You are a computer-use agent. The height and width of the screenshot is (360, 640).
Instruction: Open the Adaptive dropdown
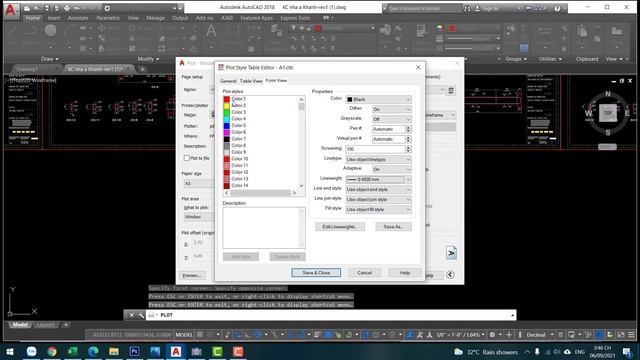click(391, 169)
